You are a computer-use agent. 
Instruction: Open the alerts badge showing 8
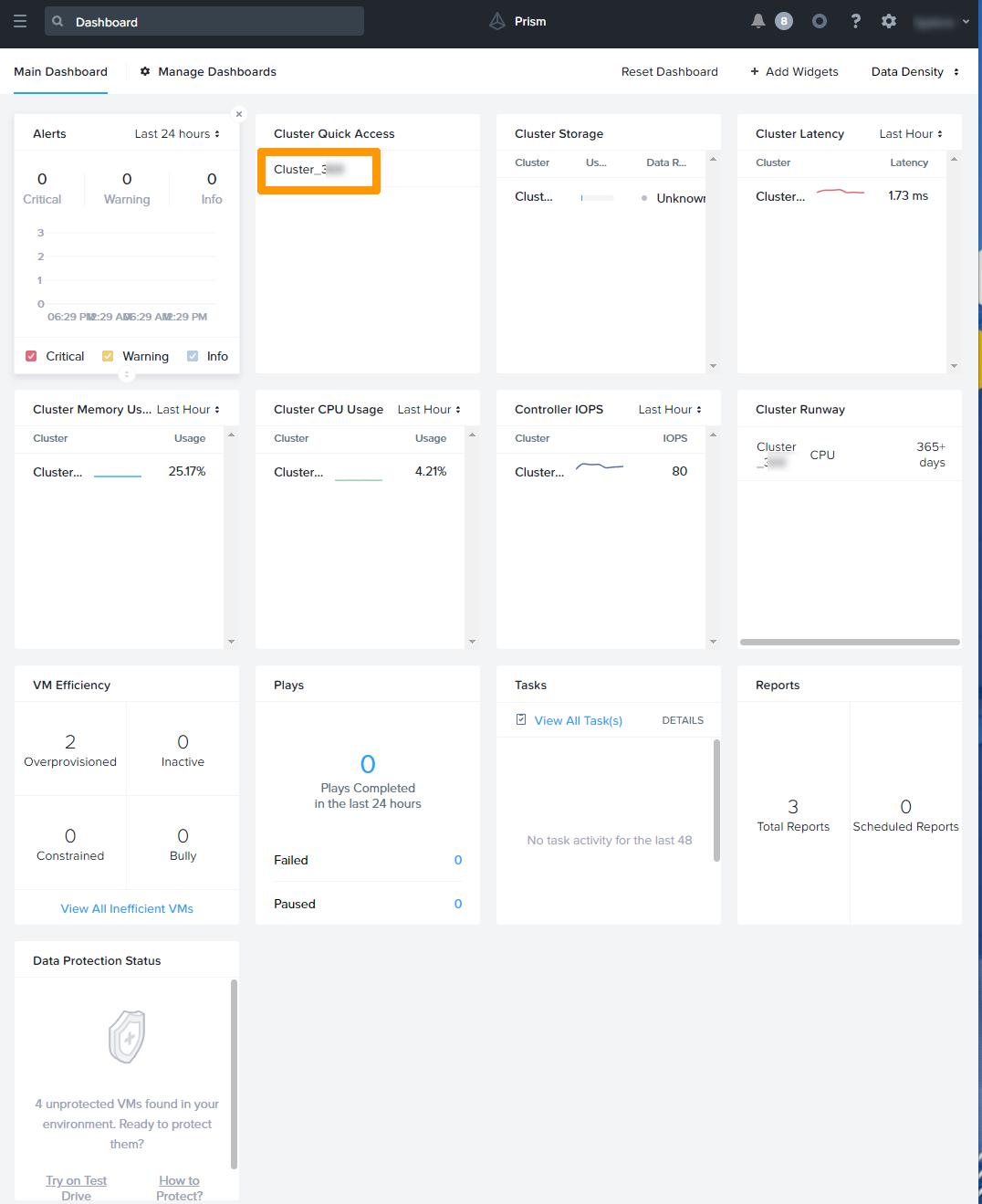(786, 21)
